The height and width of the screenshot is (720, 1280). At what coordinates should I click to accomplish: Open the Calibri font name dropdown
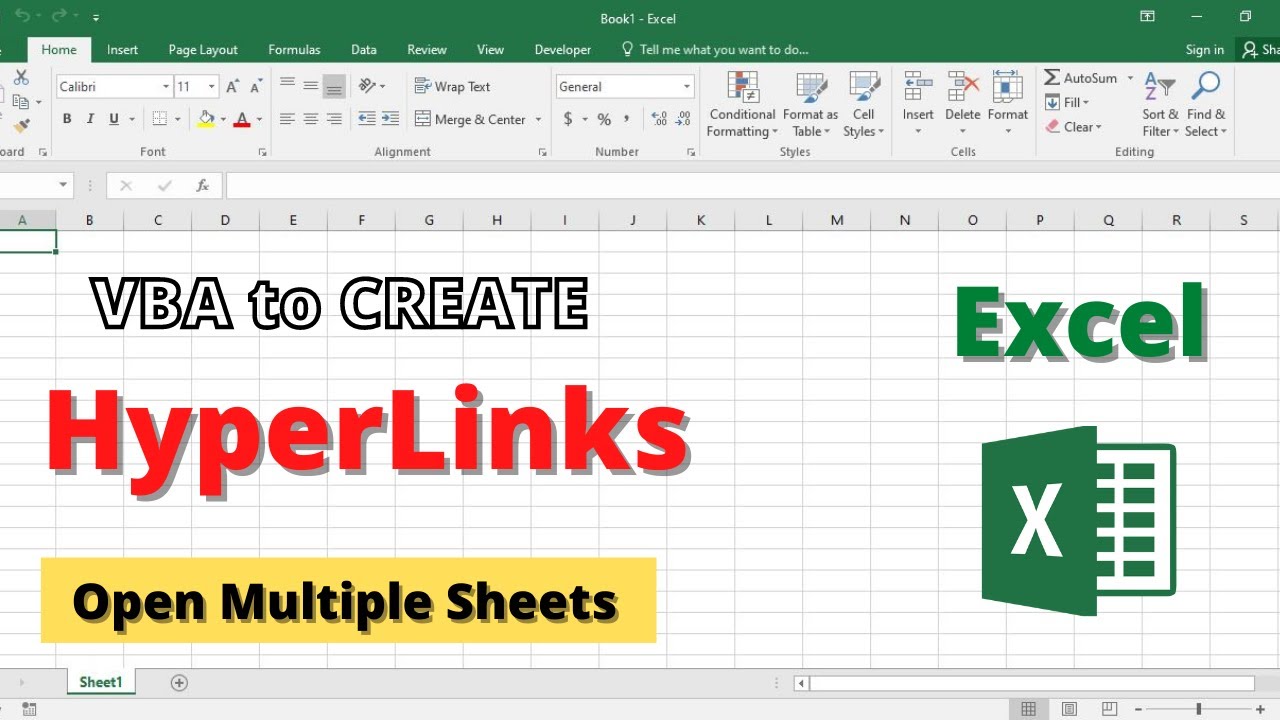pyautogui.click(x=166, y=87)
